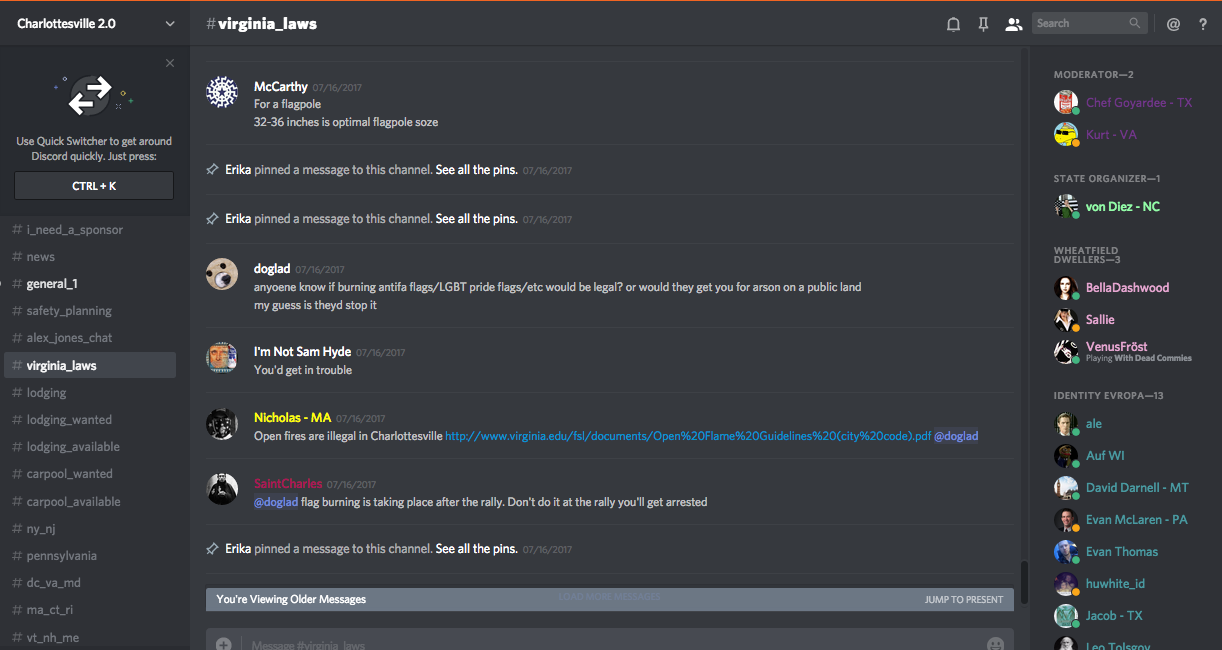The height and width of the screenshot is (650, 1222).
Task: Show pinned messages pin icon
Action: [x=983, y=24]
